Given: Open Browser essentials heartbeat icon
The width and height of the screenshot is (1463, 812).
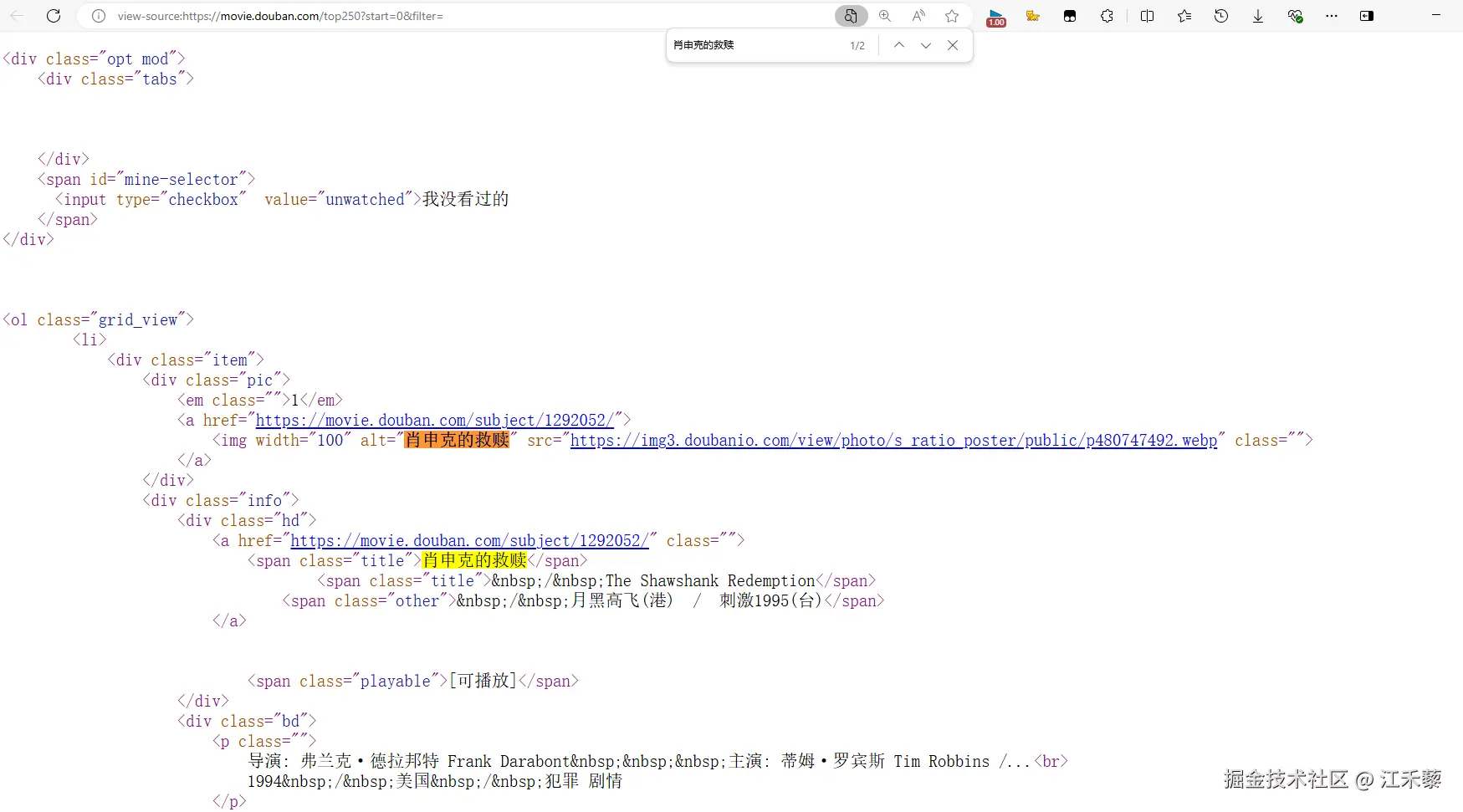Looking at the screenshot, I should (x=1295, y=16).
